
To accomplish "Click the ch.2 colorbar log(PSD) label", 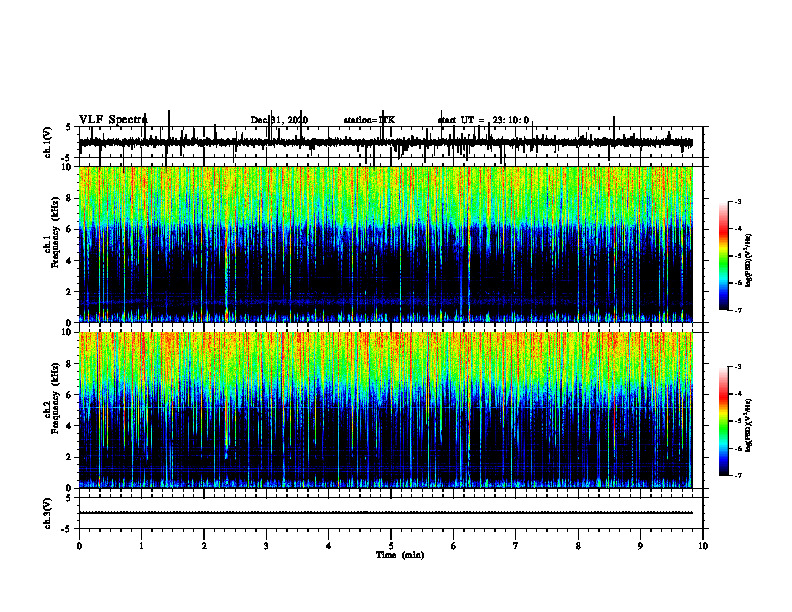I will coord(749,424).
